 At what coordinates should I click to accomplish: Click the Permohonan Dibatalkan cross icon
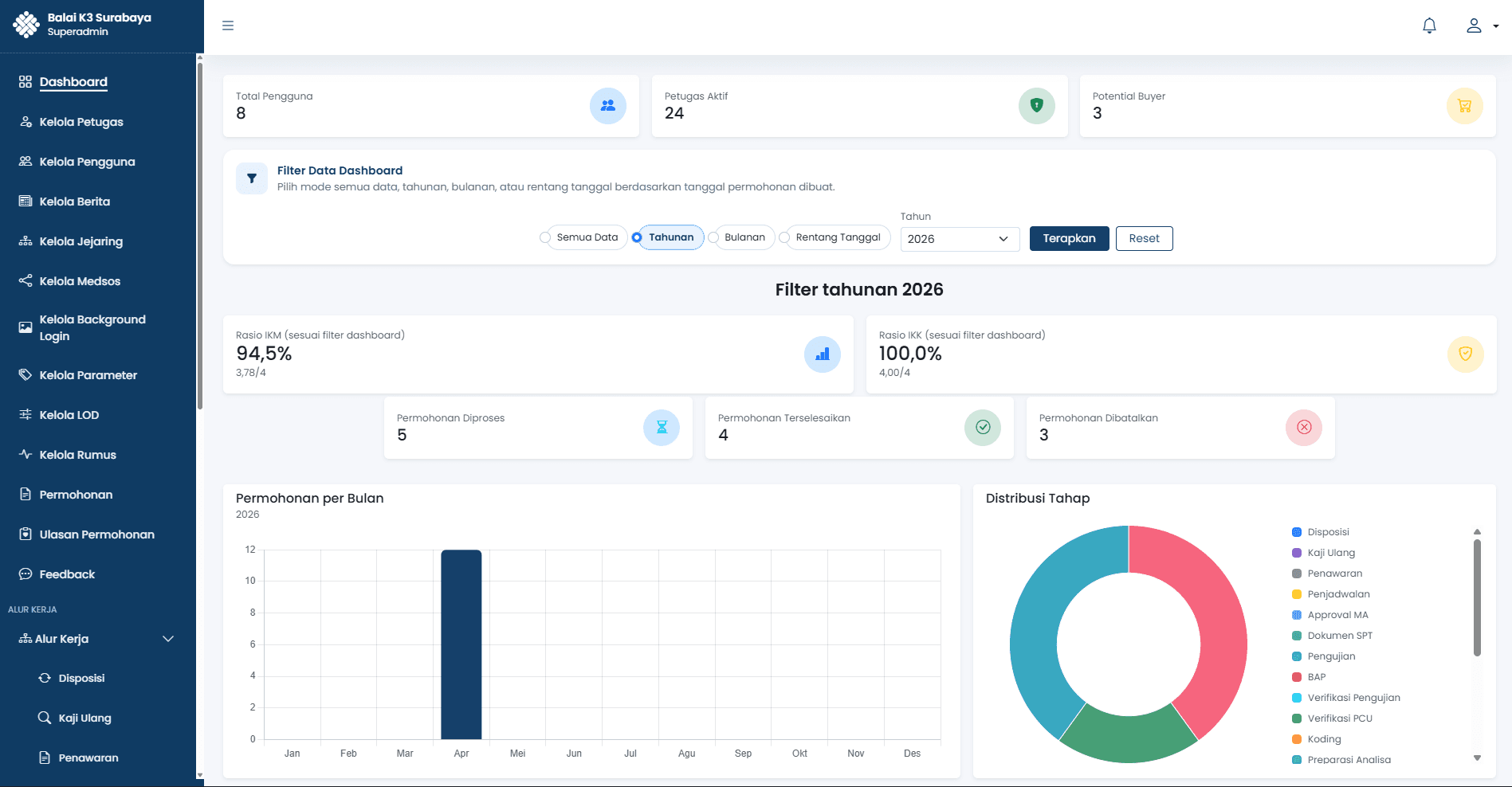[1304, 427]
